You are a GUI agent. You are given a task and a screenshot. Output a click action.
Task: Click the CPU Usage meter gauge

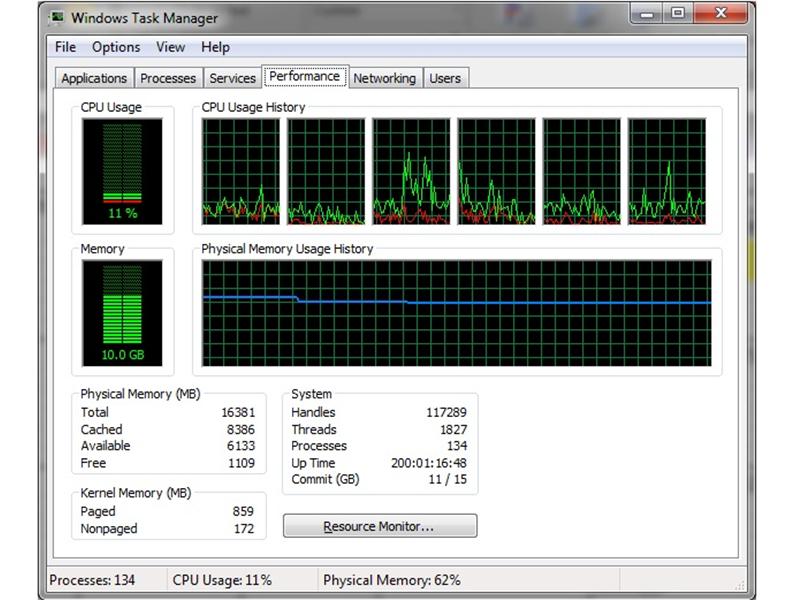pos(122,168)
